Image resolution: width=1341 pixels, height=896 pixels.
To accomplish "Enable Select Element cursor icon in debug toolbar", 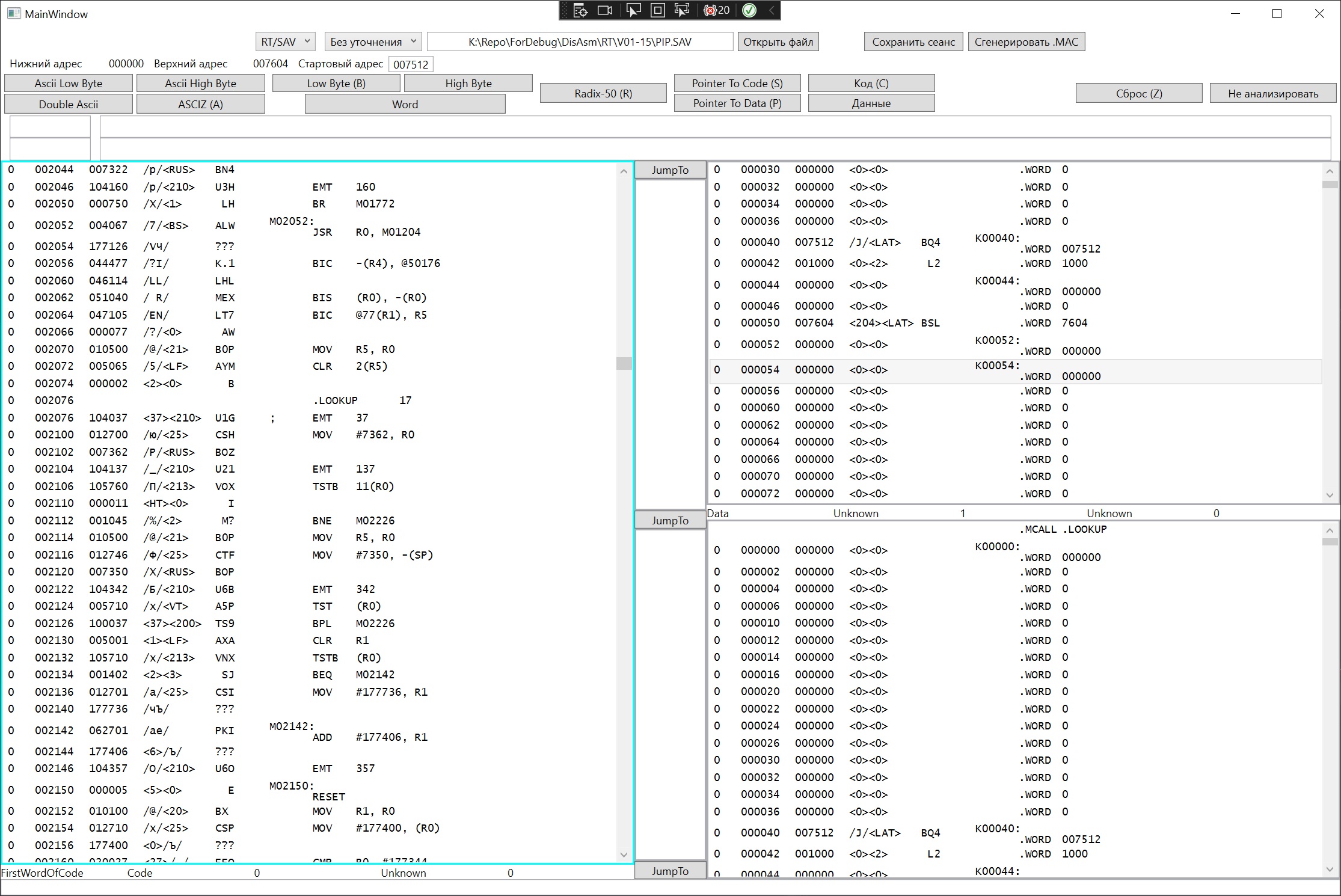I will tap(633, 10).
